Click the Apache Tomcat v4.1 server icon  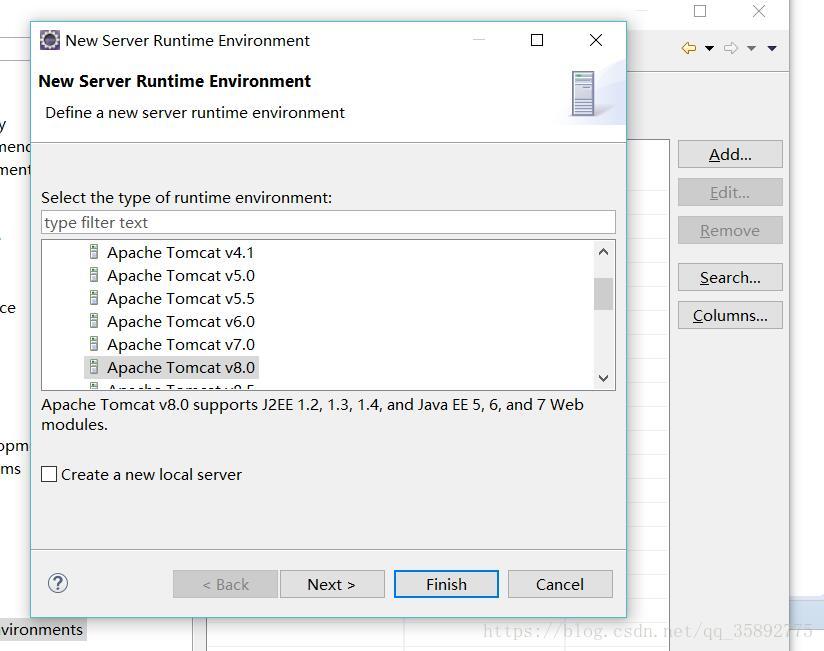point(94,252)
